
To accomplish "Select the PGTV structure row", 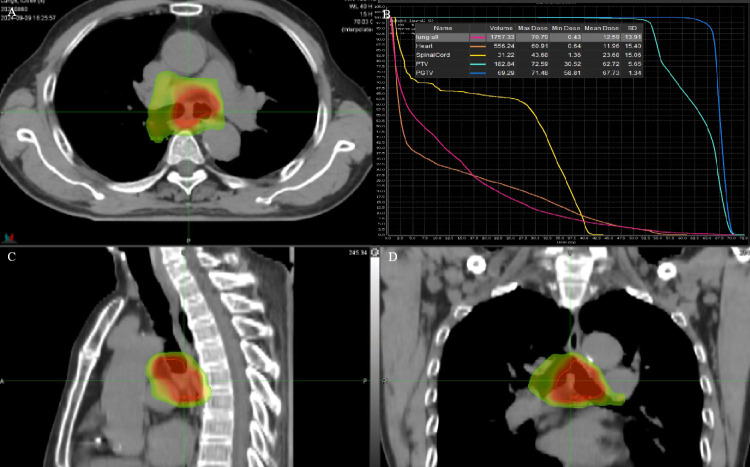I will 528,73.
